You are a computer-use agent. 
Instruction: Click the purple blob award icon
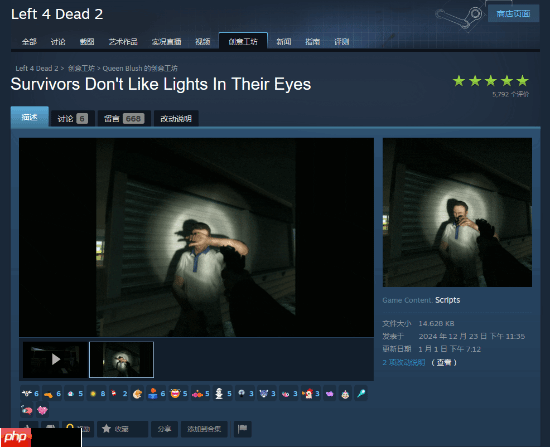(x=329, y=394)
